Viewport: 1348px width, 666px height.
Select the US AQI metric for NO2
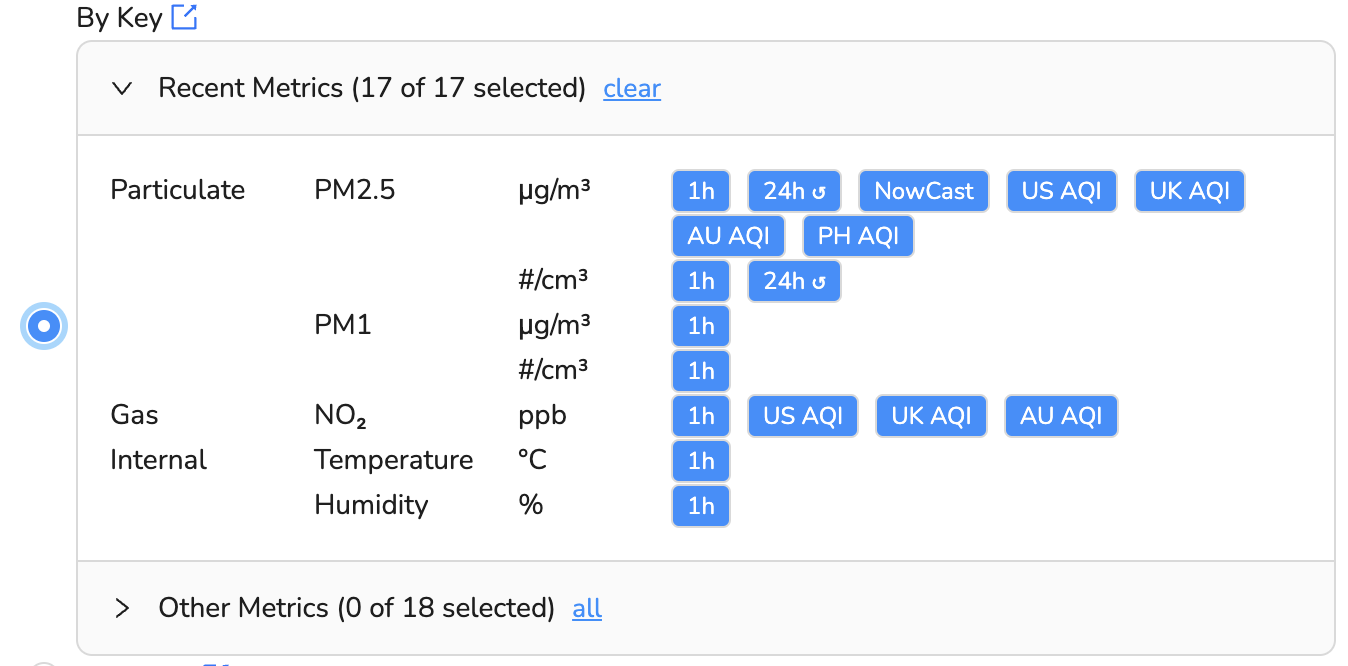click(x=803, y=415)
